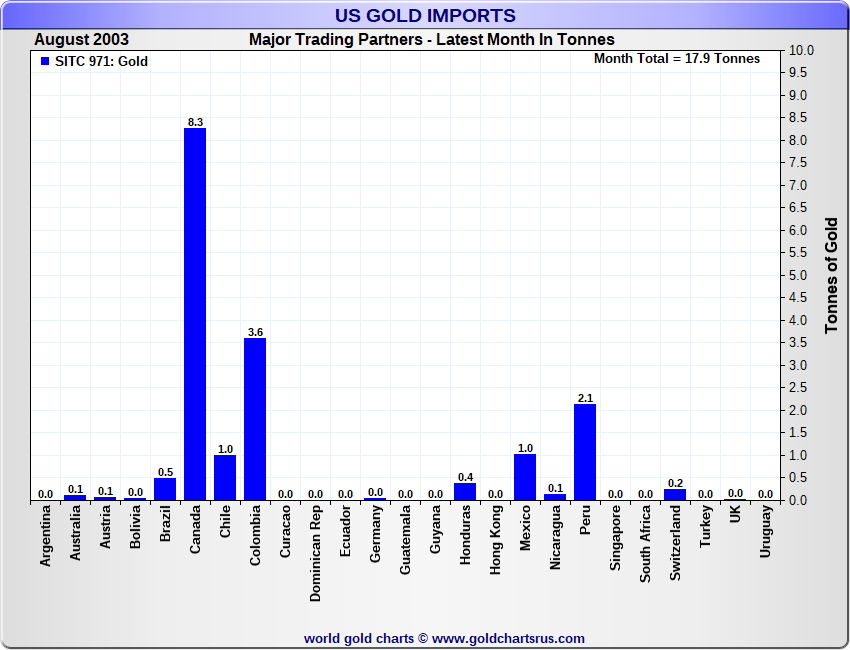850x650 pixels.
Task: Click the Peru bar in the chart
Action: [585, 452]
